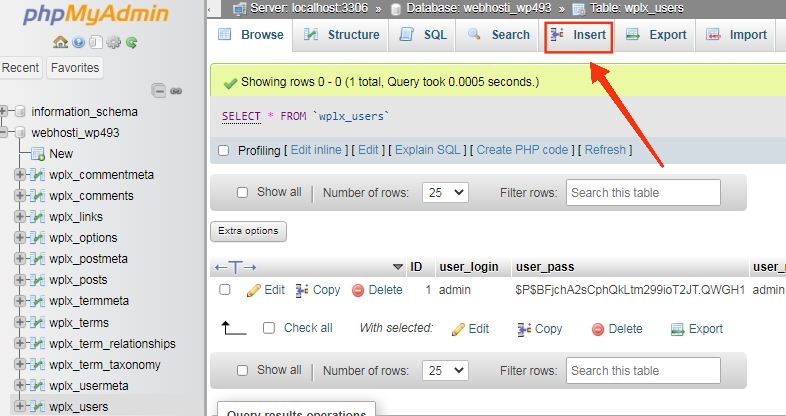Open the SQL tab
The width and height of the screenshot is (786, 416).
point(422,35)
